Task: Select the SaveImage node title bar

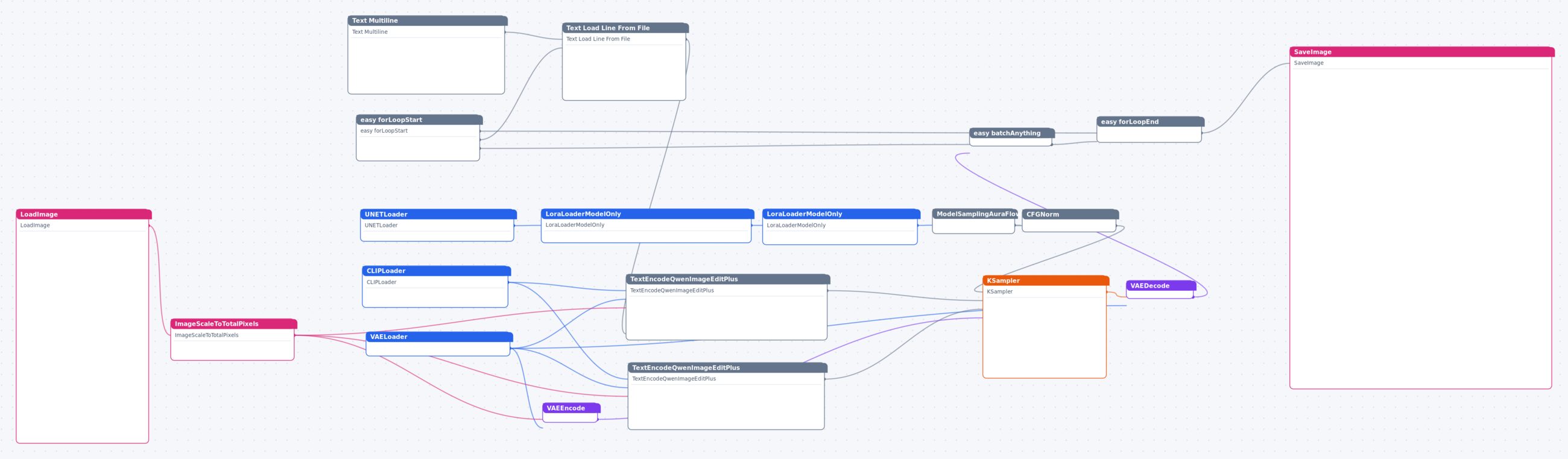Action: [x=1421, y=52]
